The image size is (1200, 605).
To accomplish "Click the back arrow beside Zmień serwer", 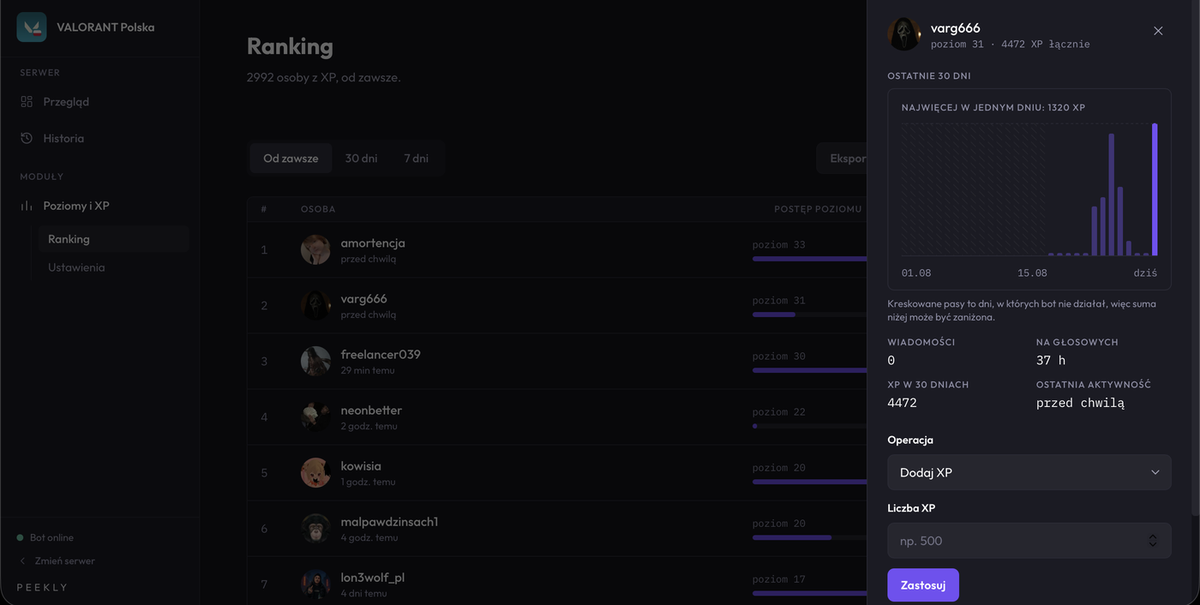I will (22, 561).
